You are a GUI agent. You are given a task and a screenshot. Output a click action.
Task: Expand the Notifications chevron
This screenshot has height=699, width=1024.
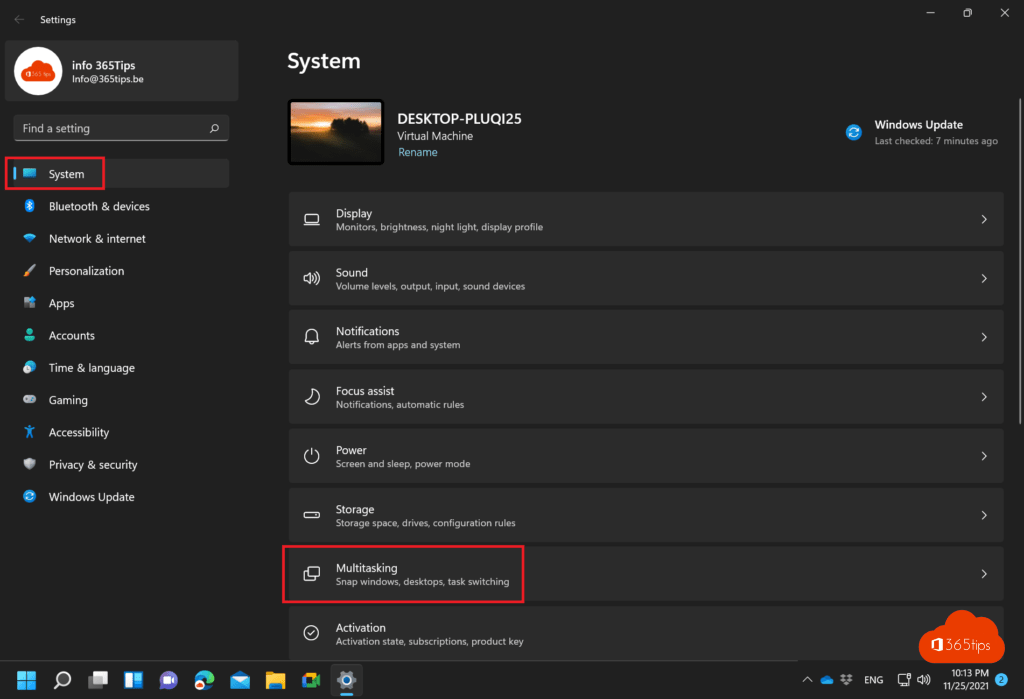click(x=984, y=337)
